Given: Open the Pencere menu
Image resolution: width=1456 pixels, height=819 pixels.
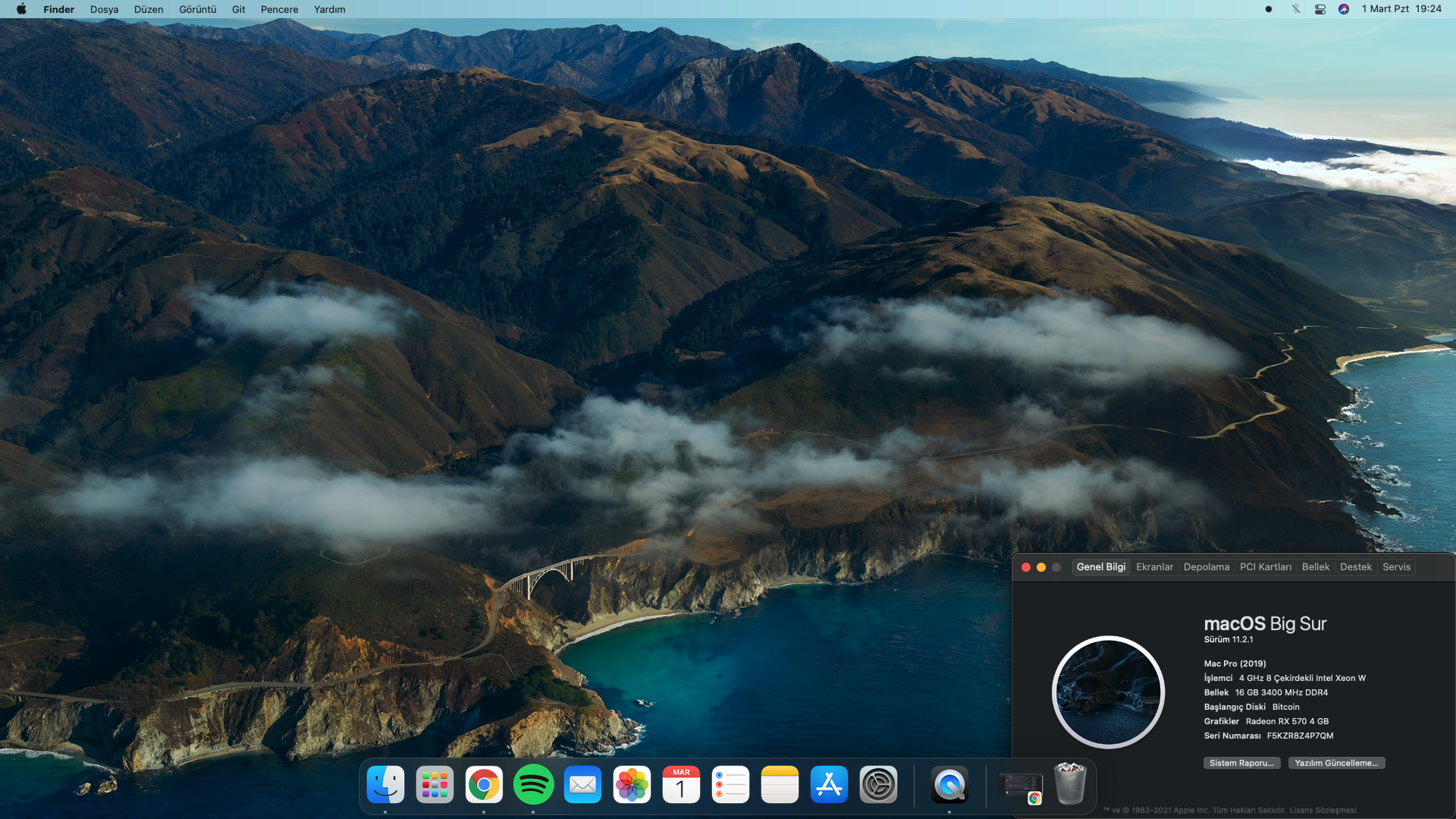Looking at the screenshot, I should [x=279, y=9].
